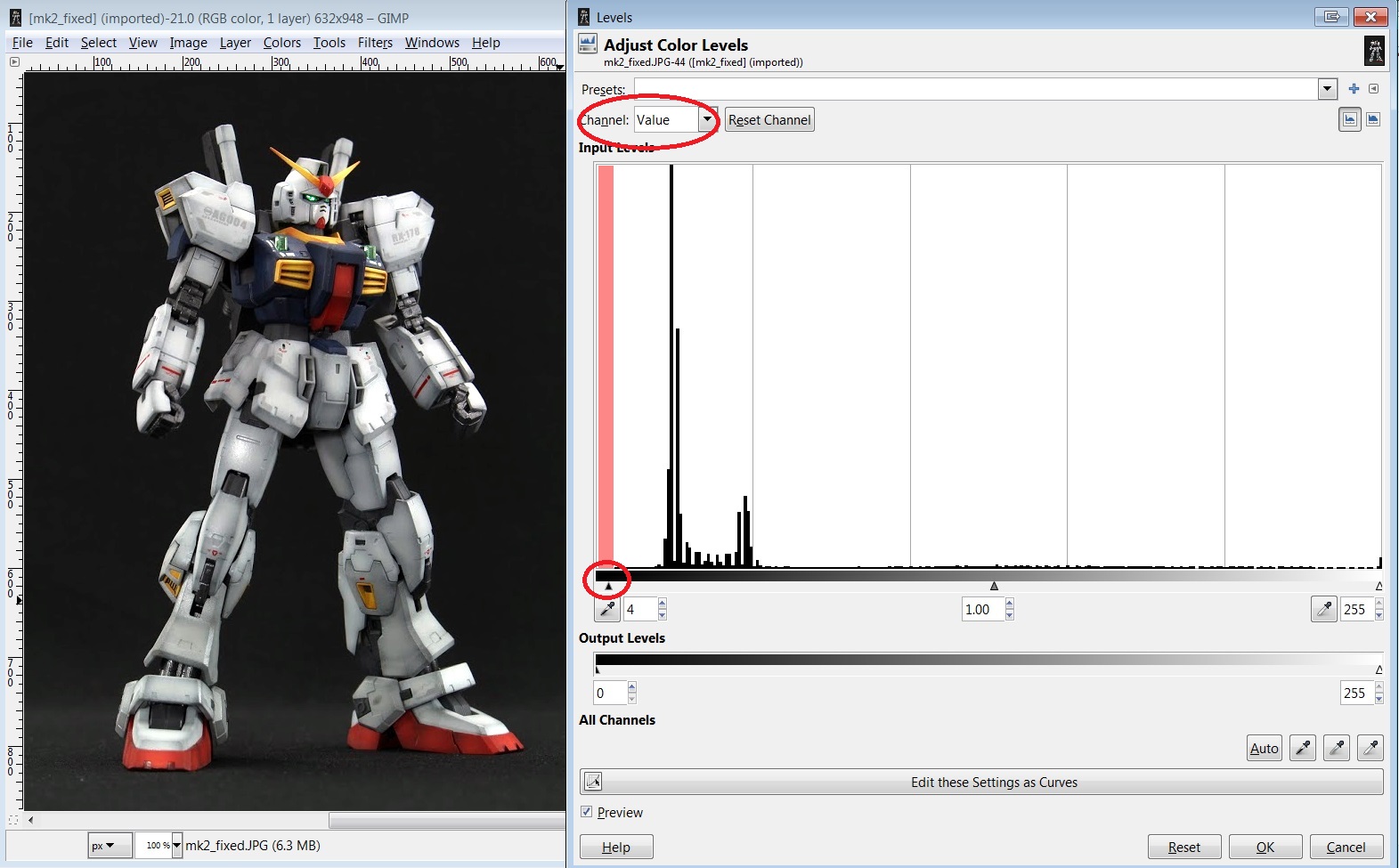Open the Colors menu
This screenshot has height=868, width=1399.
click(x=281, y=42)
